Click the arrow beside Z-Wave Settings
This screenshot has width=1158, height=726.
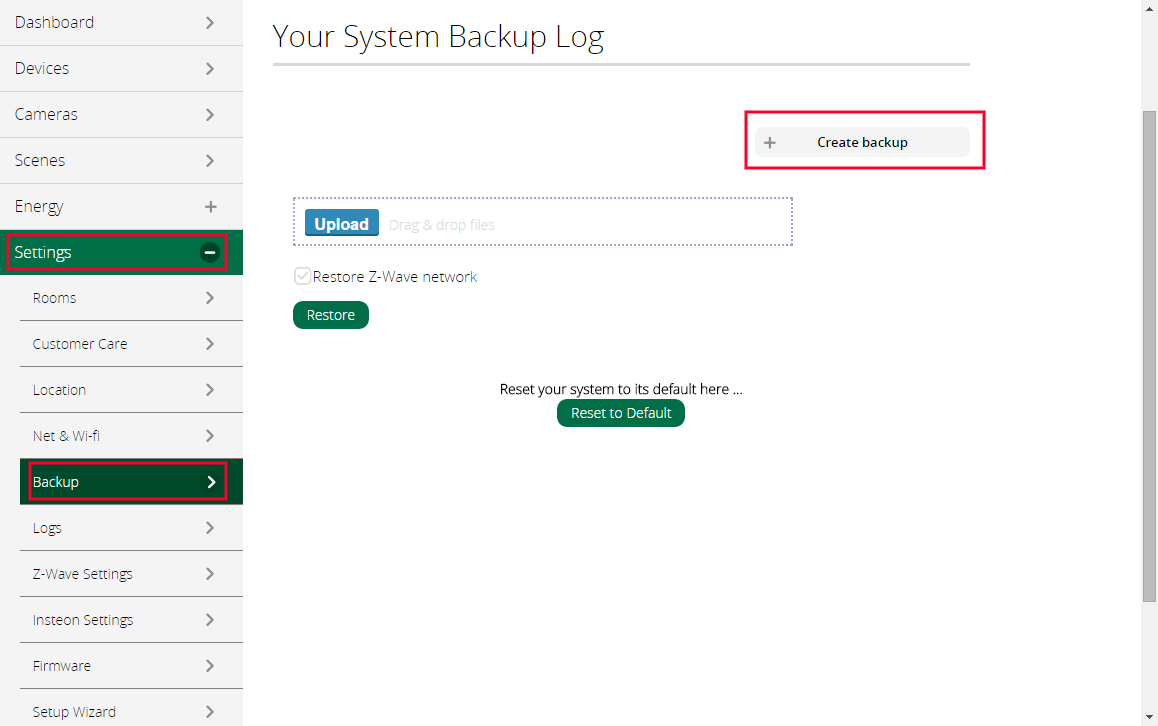tap(210, 574)
